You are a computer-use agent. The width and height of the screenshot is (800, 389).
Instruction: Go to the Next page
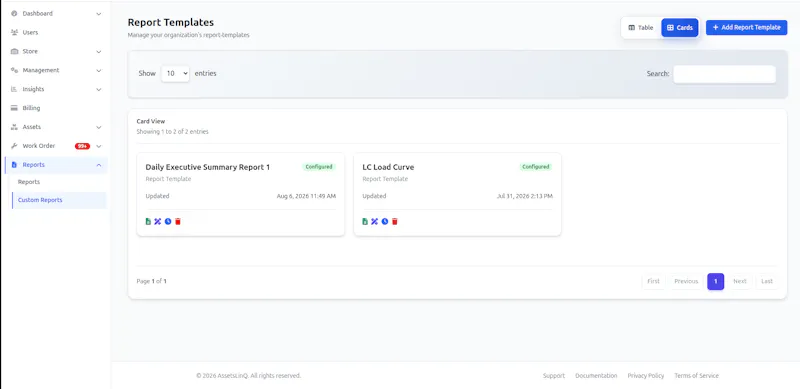pyautogui.click(x=740, y=281)
